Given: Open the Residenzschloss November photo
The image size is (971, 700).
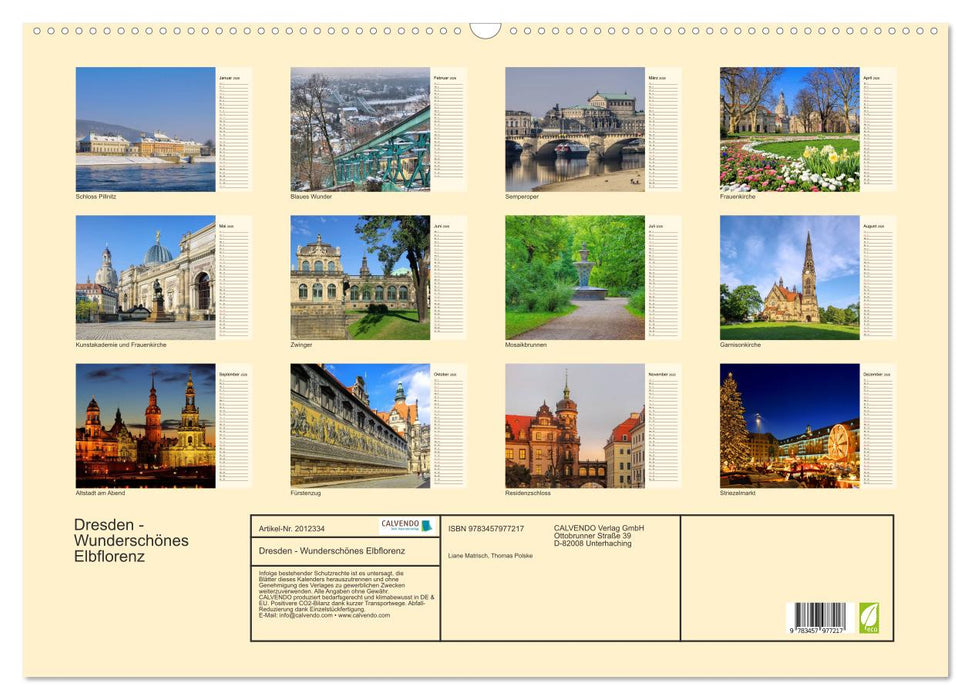Looking at the screenshot, I should [x=574, y=424].
